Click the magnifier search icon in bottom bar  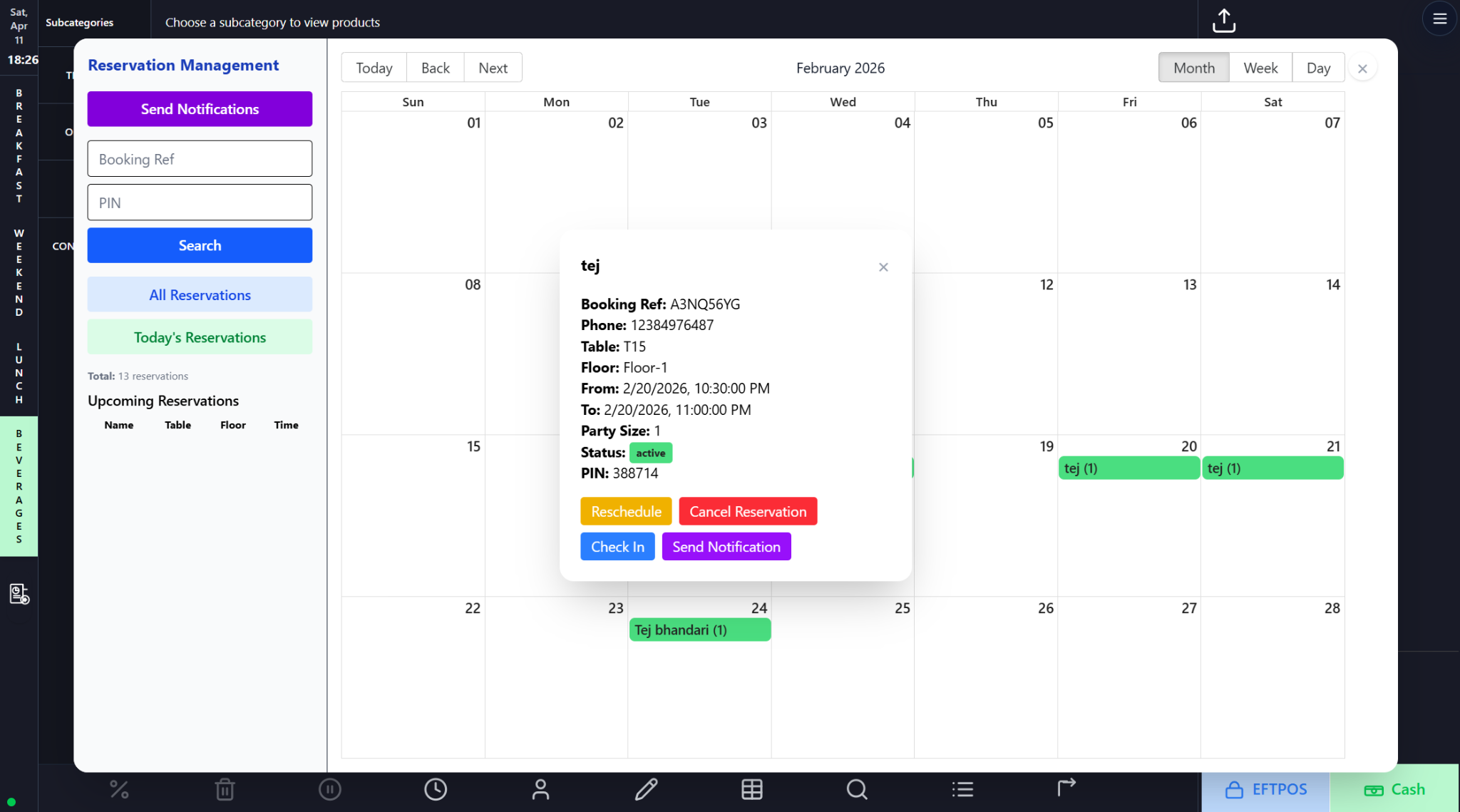pyautogui.click(x=857, y=789)
